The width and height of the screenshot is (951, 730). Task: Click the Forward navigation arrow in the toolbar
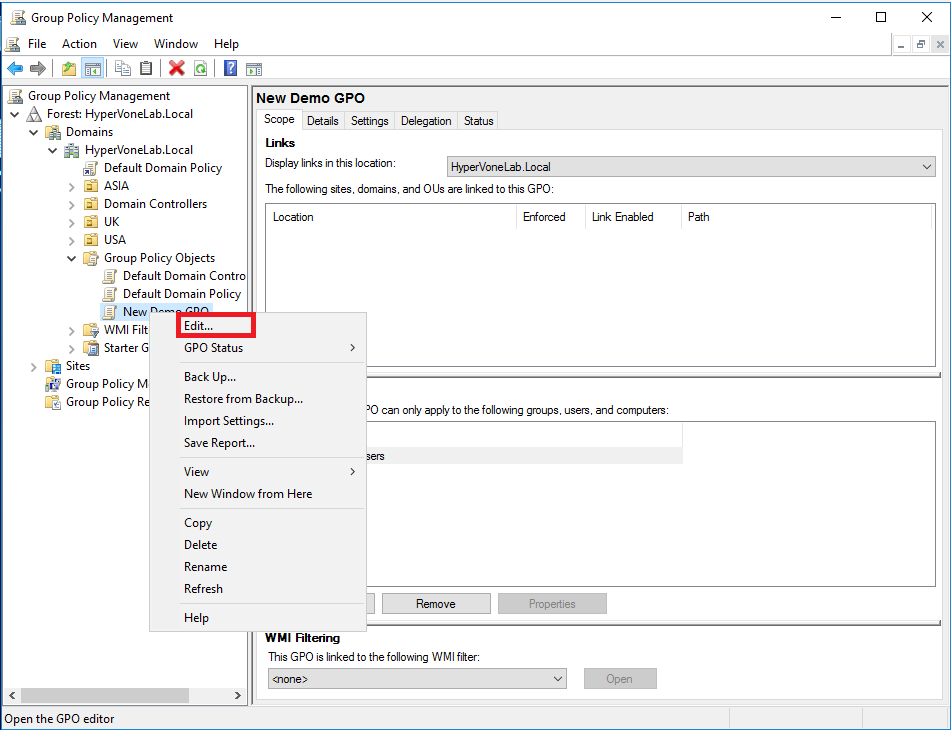click(37, 68)
